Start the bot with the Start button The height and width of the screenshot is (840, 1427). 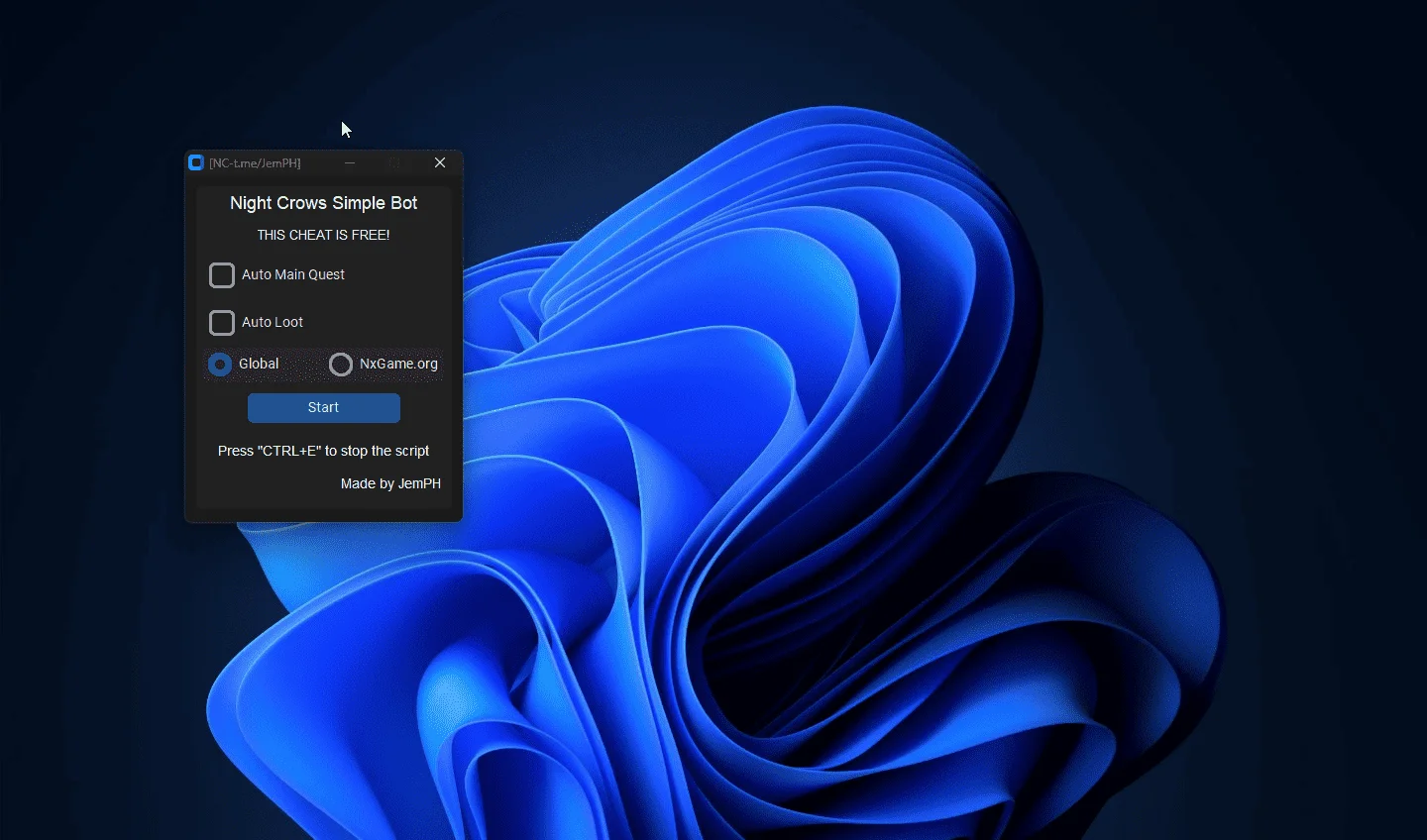coord(324,408)
